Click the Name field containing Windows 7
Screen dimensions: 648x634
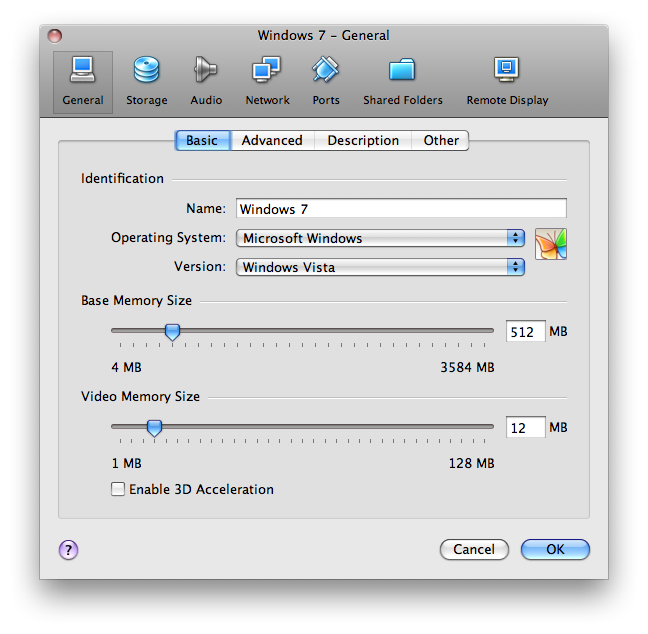coord(401,208)
